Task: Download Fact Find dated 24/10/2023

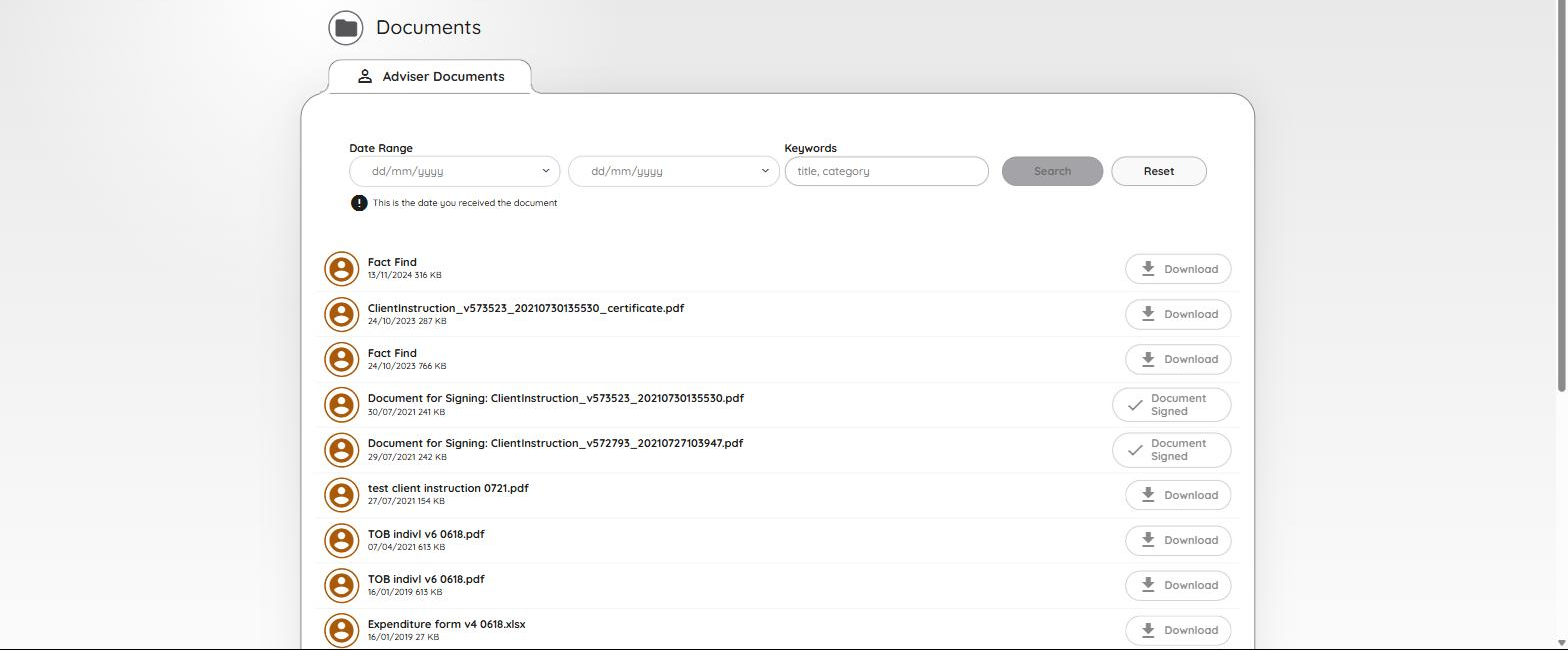Action: (x=1178, y=359)
